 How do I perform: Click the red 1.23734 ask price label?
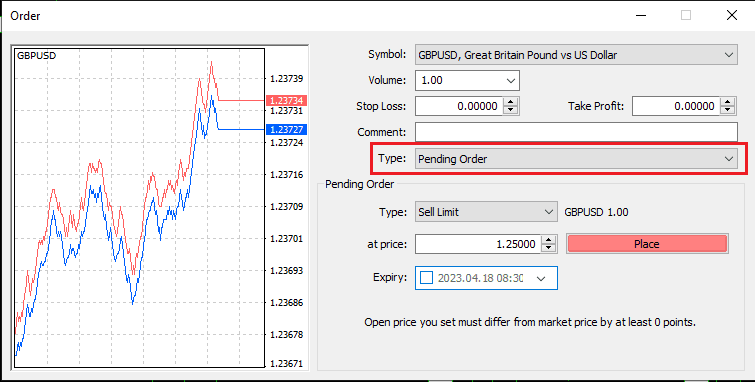coord(286,101)
